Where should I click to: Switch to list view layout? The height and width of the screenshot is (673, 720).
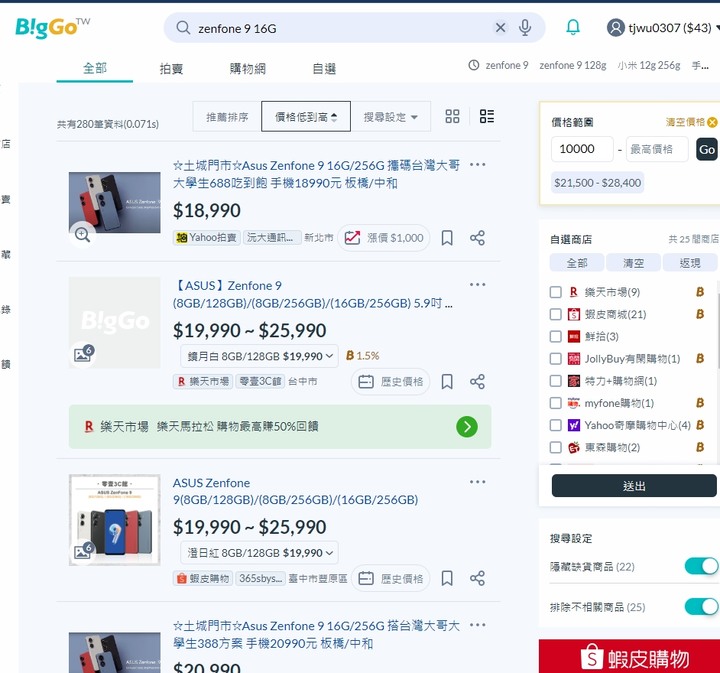click(x=487, y=117)
